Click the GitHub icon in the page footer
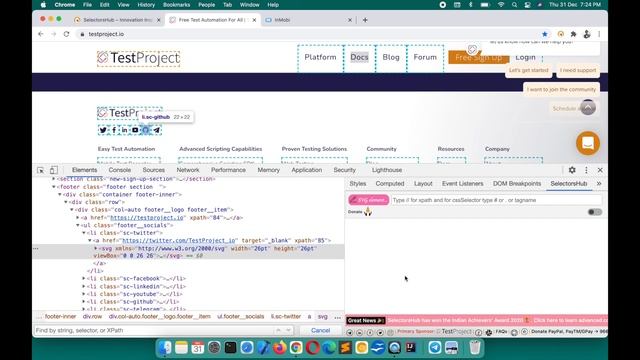 click(x=146, y=130)
